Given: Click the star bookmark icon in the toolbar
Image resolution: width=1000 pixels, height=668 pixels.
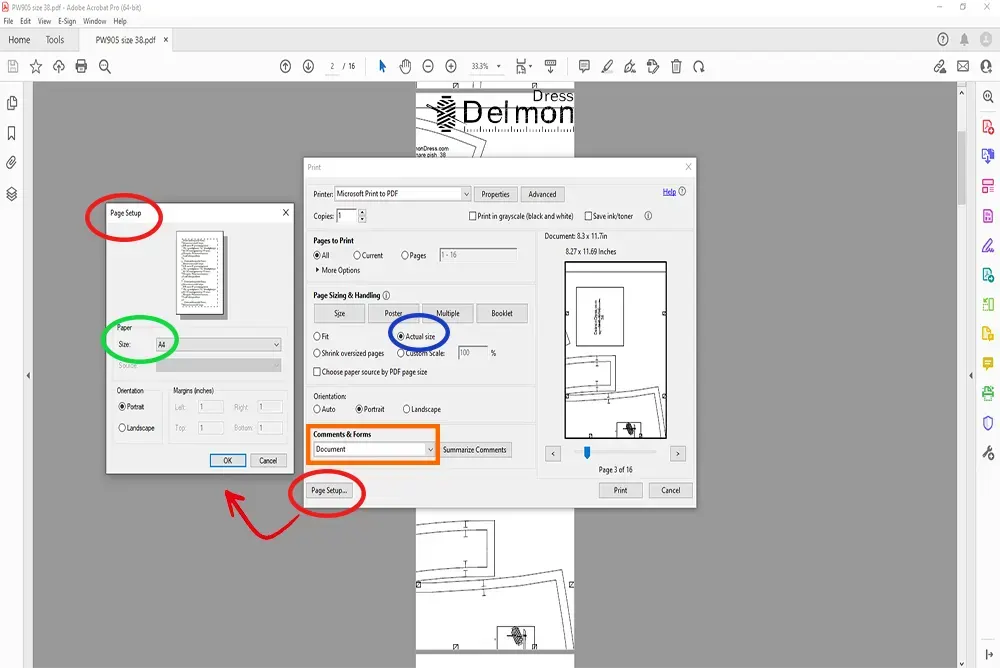Looking at the screenshot, I should [36, 67].
